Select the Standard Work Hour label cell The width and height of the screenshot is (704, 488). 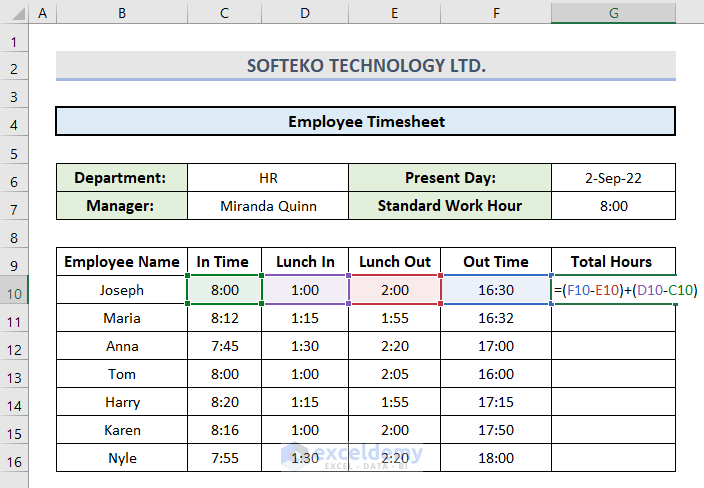click(x=450, y=206)
